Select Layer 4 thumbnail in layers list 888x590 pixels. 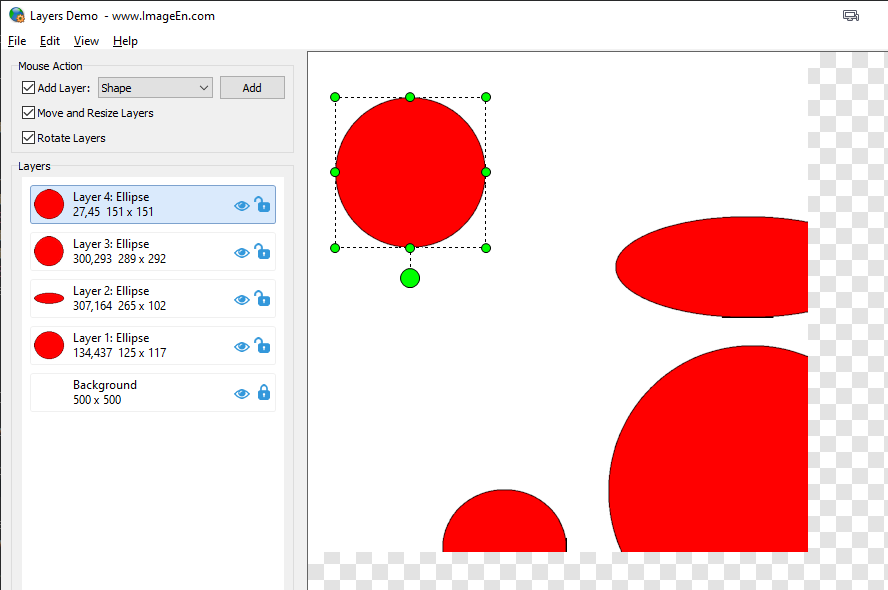[49, 204]
